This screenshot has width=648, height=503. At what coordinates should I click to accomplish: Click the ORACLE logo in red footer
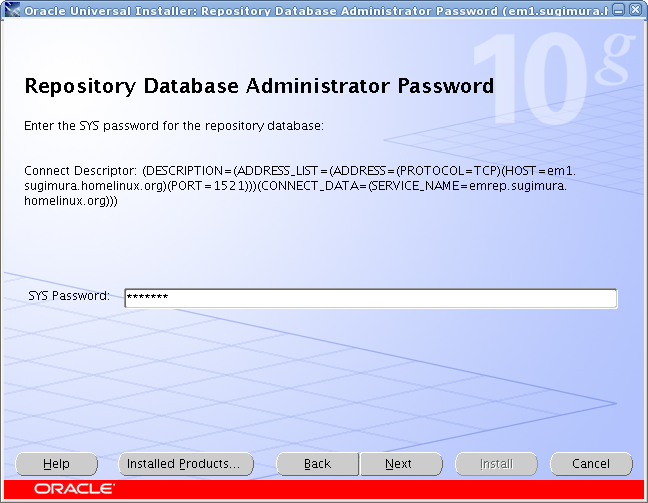[74, 489]
